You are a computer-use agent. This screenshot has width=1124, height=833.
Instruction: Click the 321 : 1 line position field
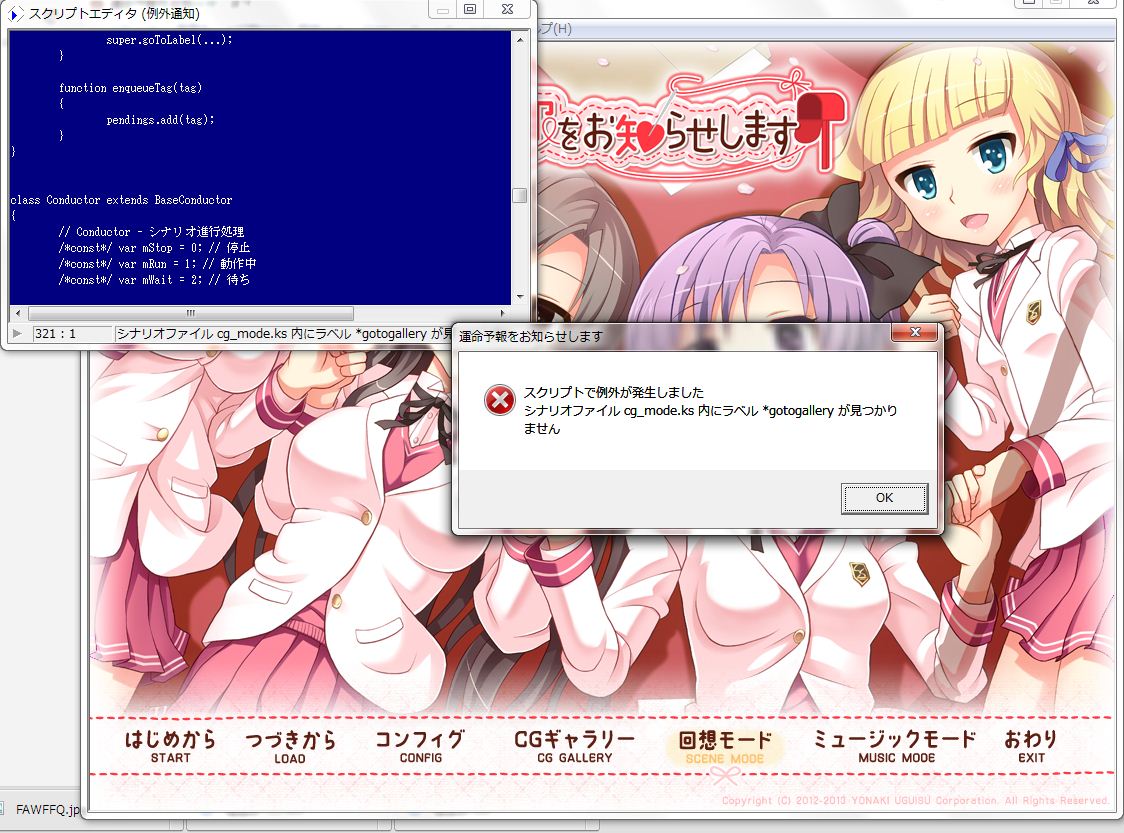coord(72,333)
